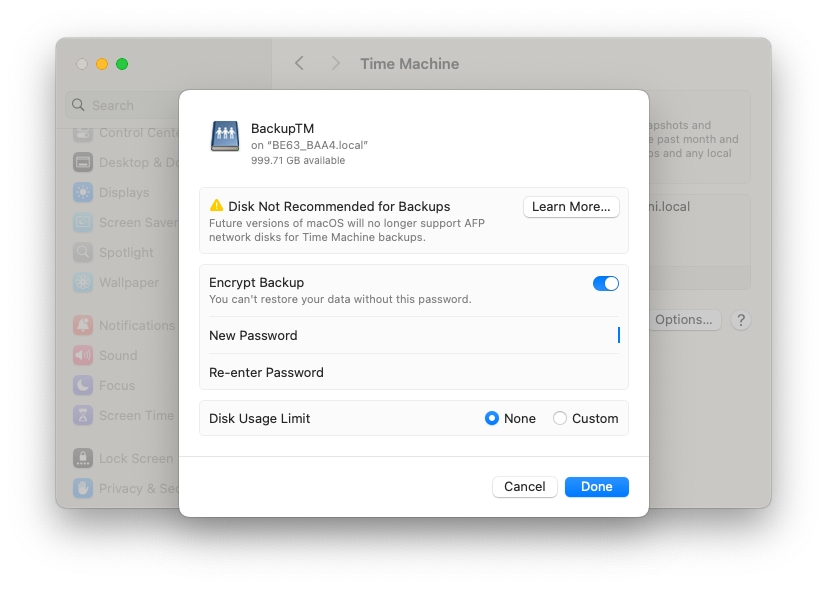Image resolution: width=827 pixels, height=591 pixels.
Task: Click the 'Disk Not Recommended for Backups' heading
Action: (339, 206)
